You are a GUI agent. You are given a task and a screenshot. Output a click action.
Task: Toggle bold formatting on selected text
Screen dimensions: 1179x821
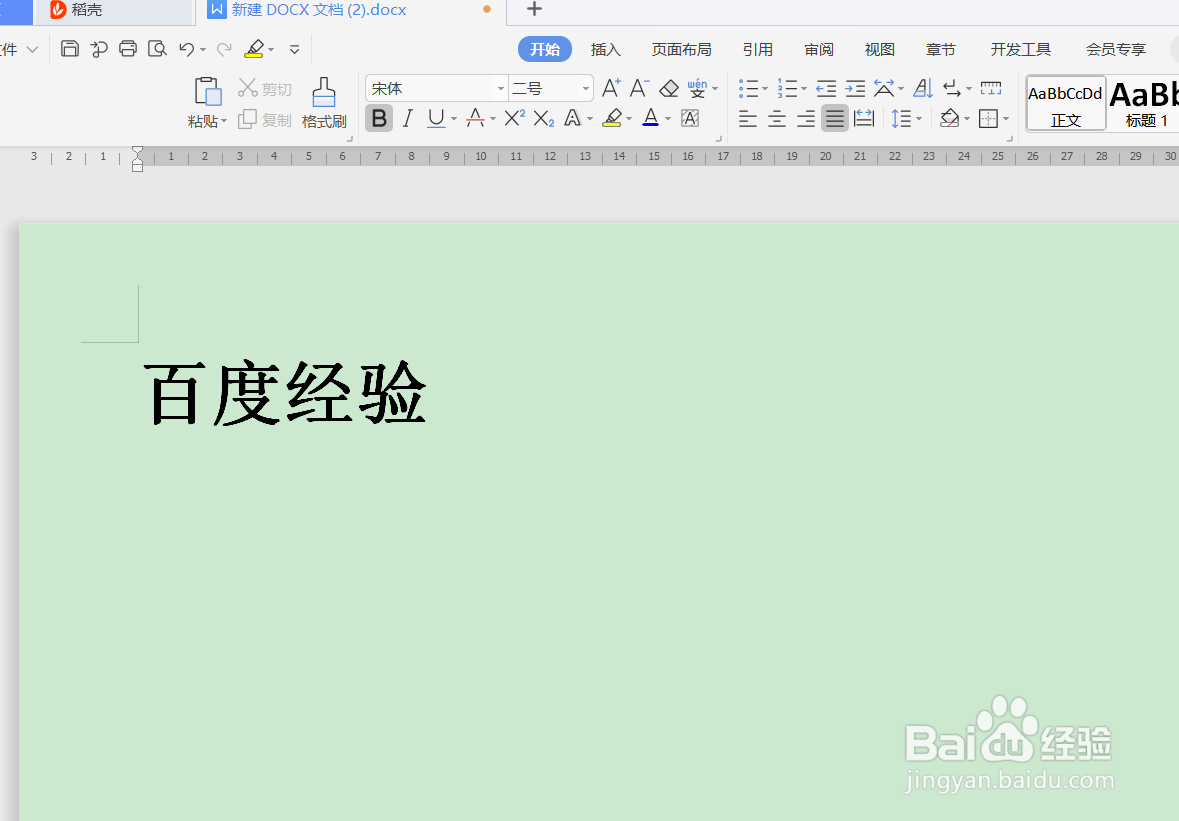[x=378, y=118]
